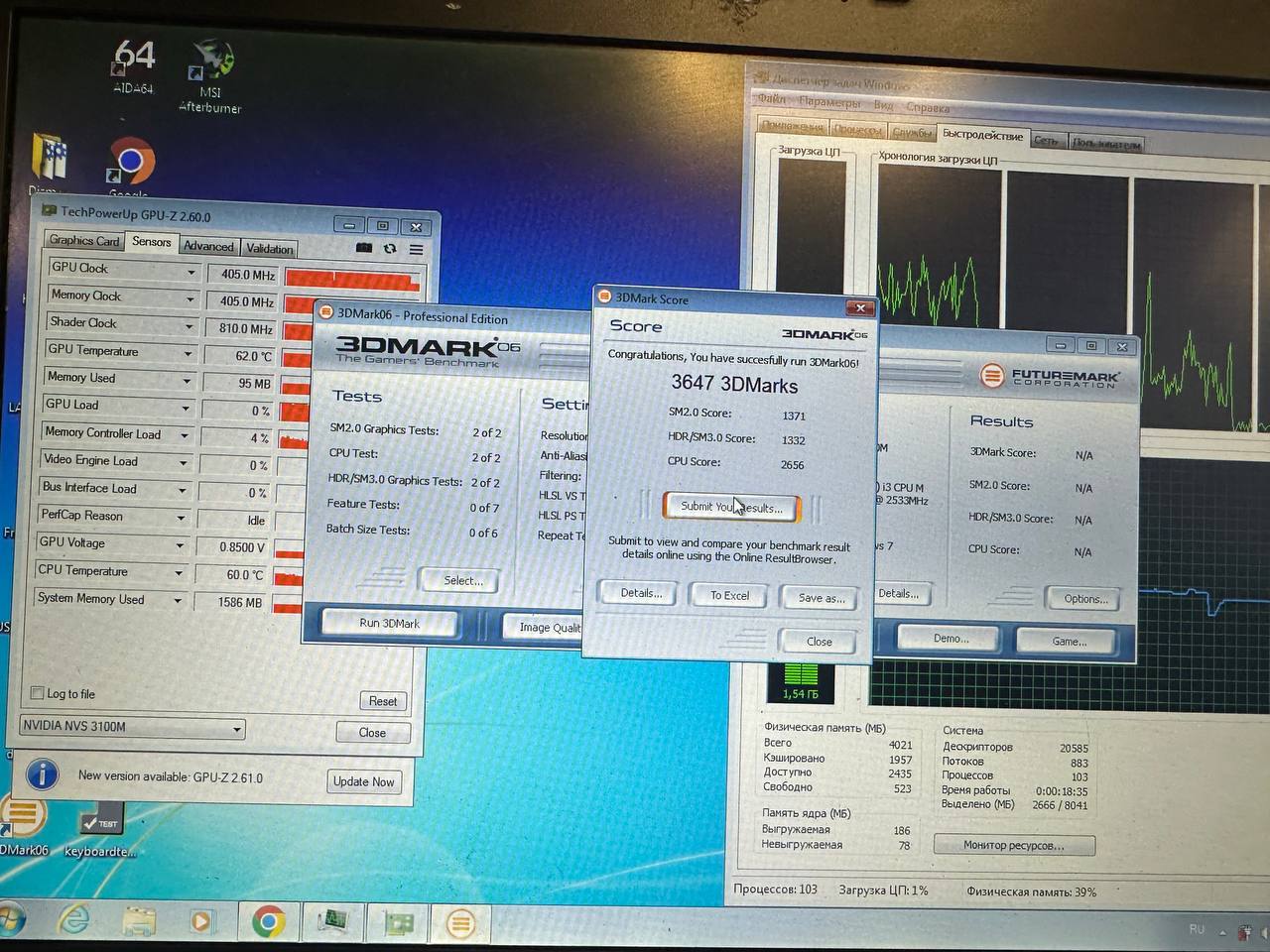Switch to Task Manager taskbar icon
Screen dimensions: 1270x952
[332, 923]
